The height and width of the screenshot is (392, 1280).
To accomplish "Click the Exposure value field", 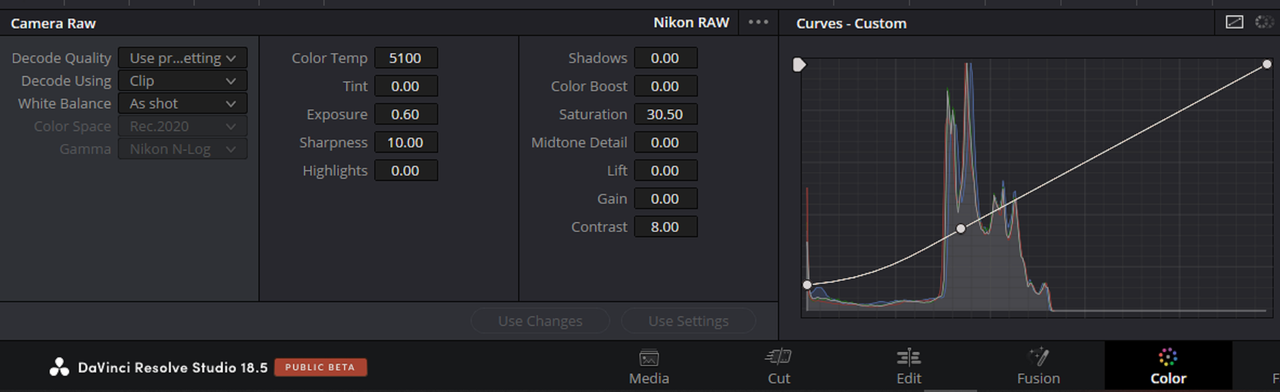I will click(x=406, y=115).
